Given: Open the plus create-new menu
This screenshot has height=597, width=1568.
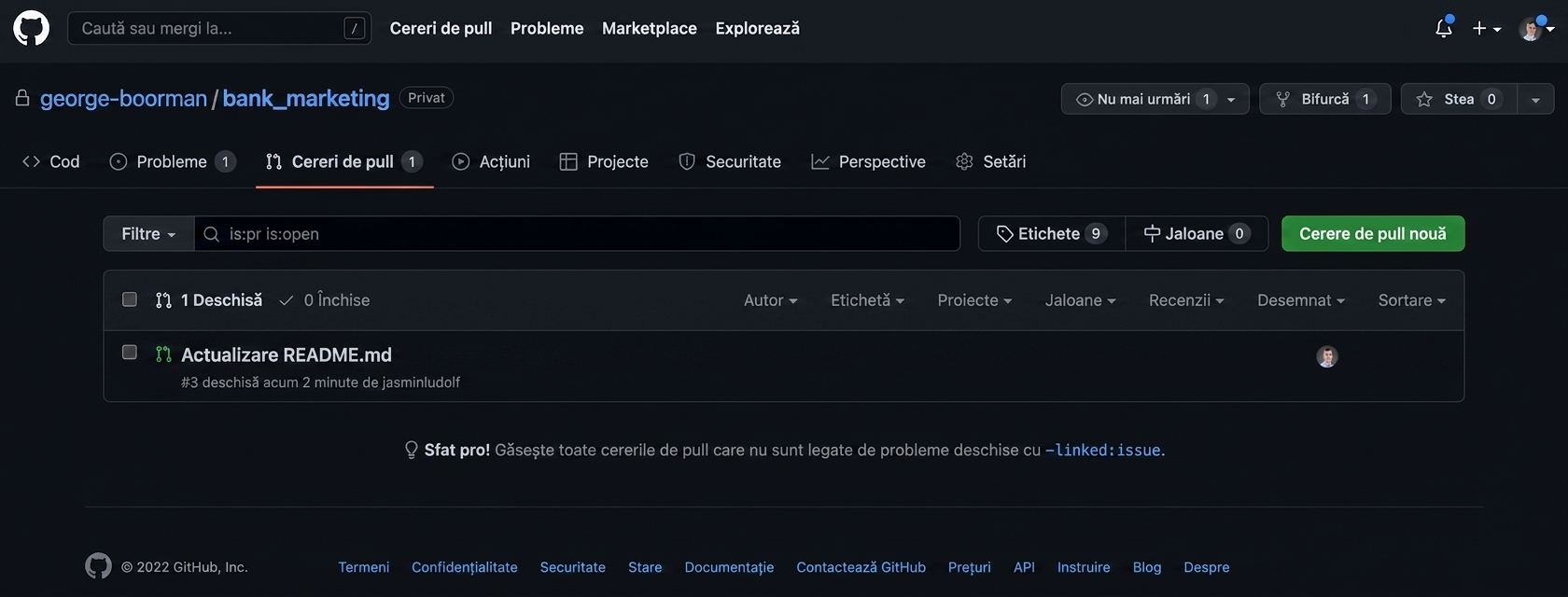Looking at the screenshot, I should pyautogui.click(x=1487, y=29).
